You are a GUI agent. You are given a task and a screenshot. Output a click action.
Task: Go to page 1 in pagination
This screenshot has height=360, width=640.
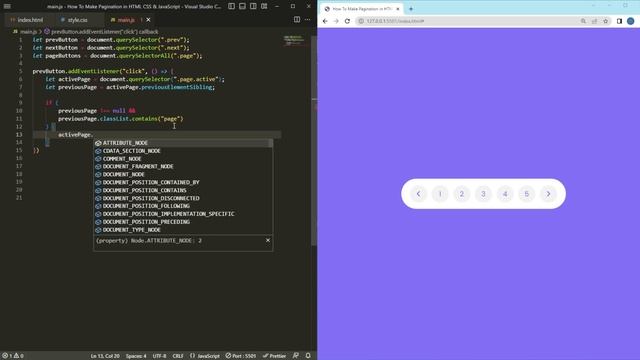tap(440, 194)
